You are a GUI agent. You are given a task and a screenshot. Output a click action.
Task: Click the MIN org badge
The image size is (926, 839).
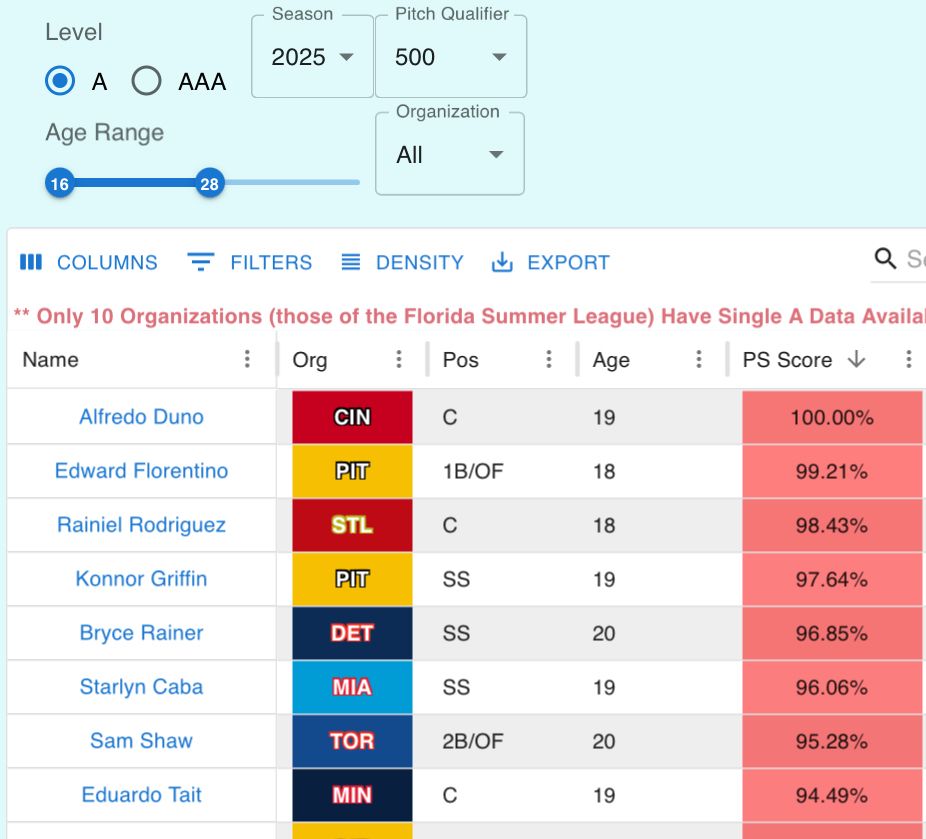coord(352,795)
